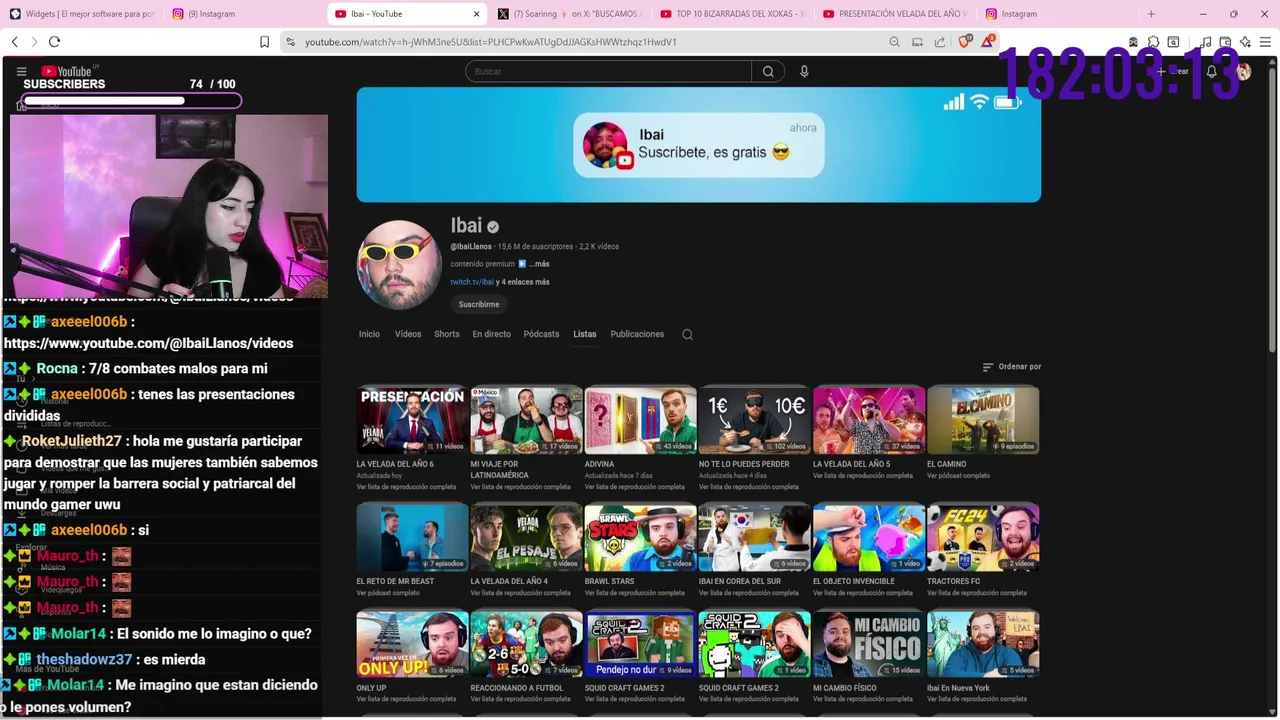Open EL RETO DE MR BEAST thumbnail

click(x=412, y=537)
